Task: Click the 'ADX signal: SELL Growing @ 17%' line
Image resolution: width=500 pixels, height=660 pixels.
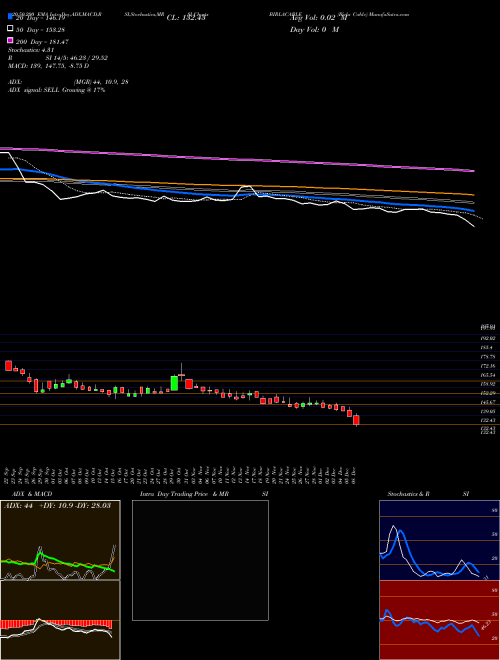Action: click(x=56, y=90)
